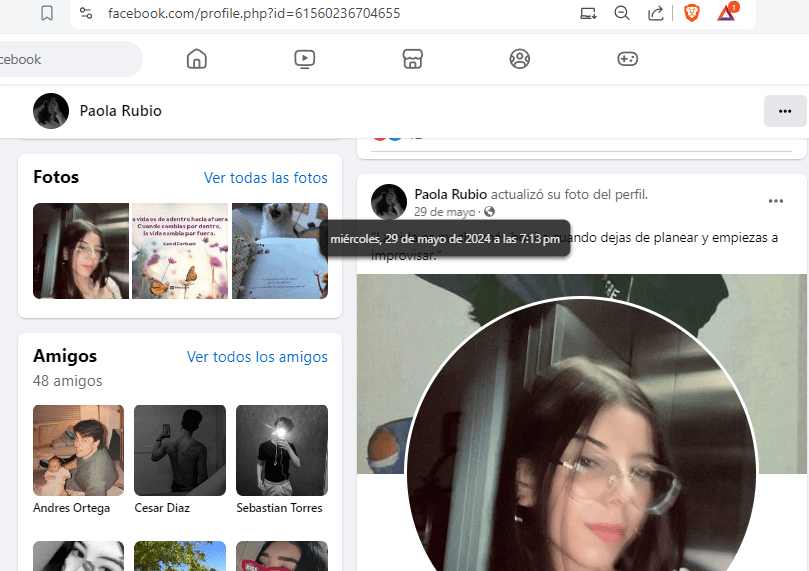Click the Facebook search field
This screenshot has width=809, height=571.
(x=70, y=59)
